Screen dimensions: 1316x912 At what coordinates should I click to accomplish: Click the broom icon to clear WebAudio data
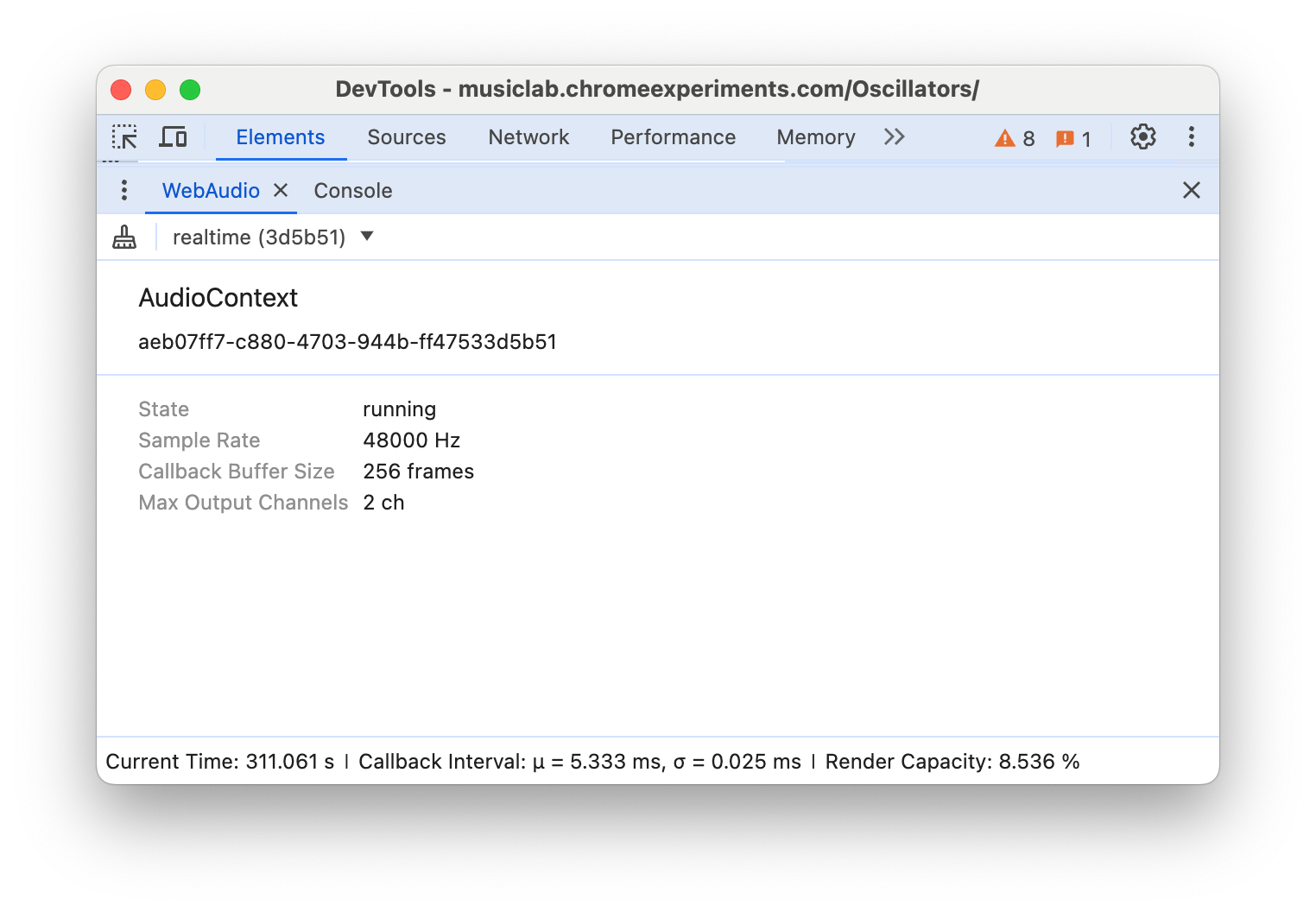click(124, 237)
